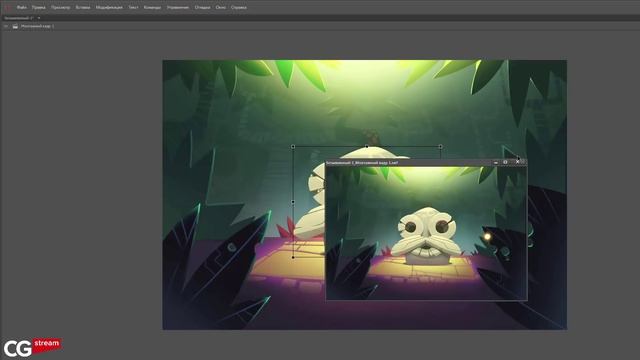
Task: Click the glowing firefly in the SWF preview
Action: coord(487,237)
